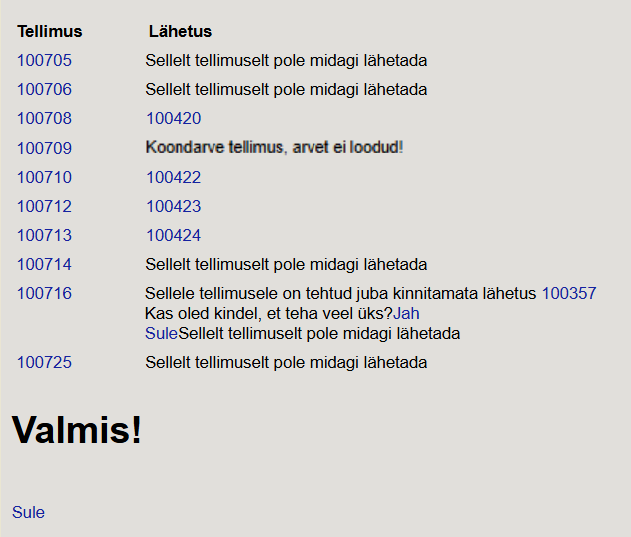
Task: Click the Lähetus column header
Action: click(x=180, y=32)
